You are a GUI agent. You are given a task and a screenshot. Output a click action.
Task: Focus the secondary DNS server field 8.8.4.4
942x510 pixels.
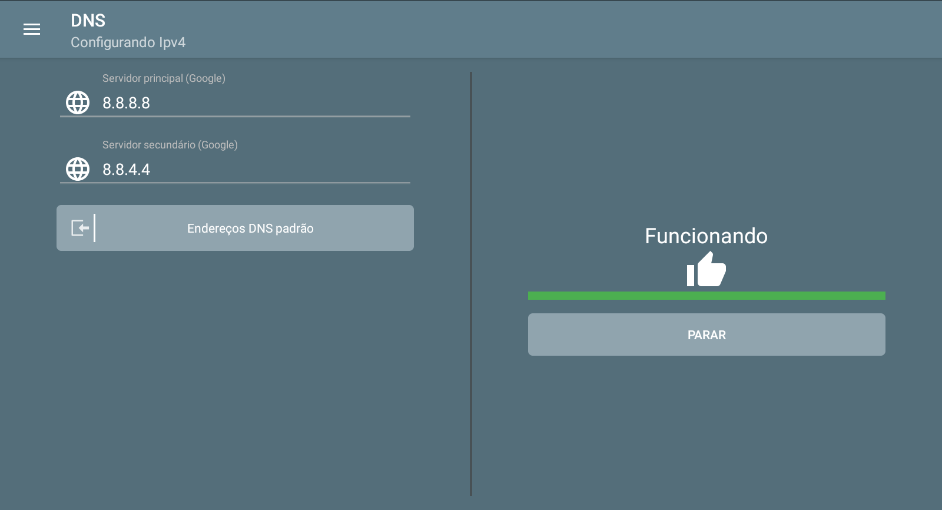(x=250, y=169)
